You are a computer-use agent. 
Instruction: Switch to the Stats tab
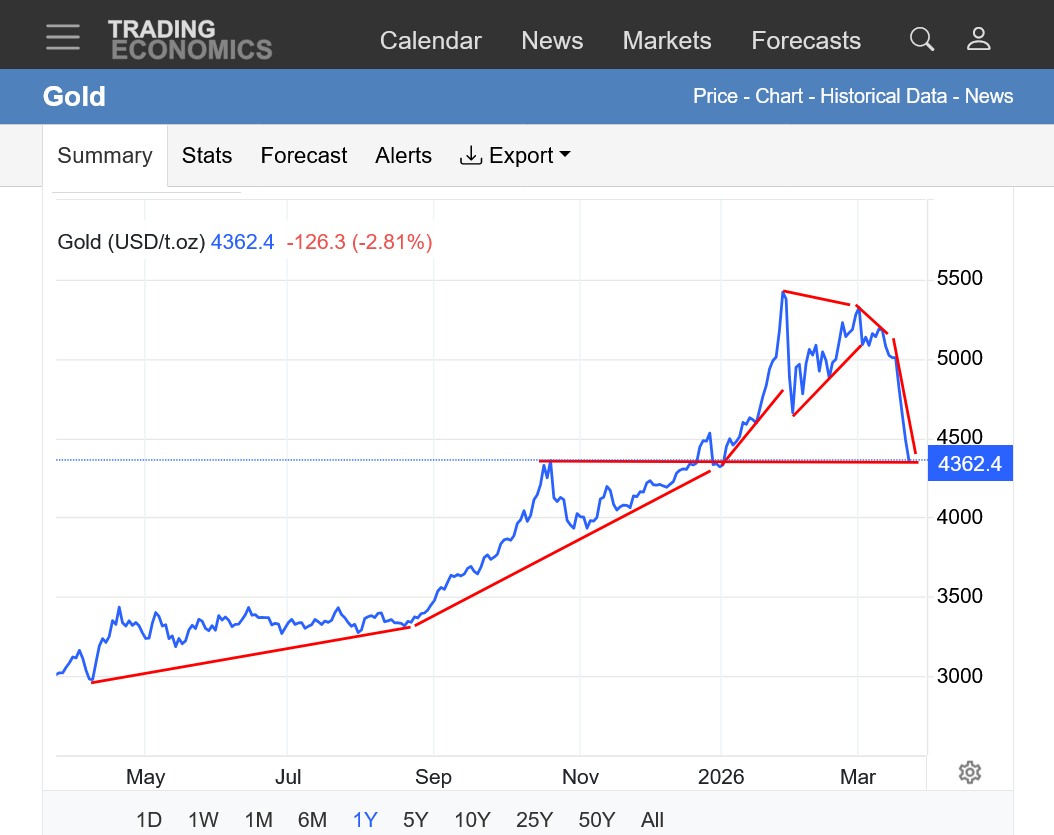pyautogui.click(x=207, y=156)
